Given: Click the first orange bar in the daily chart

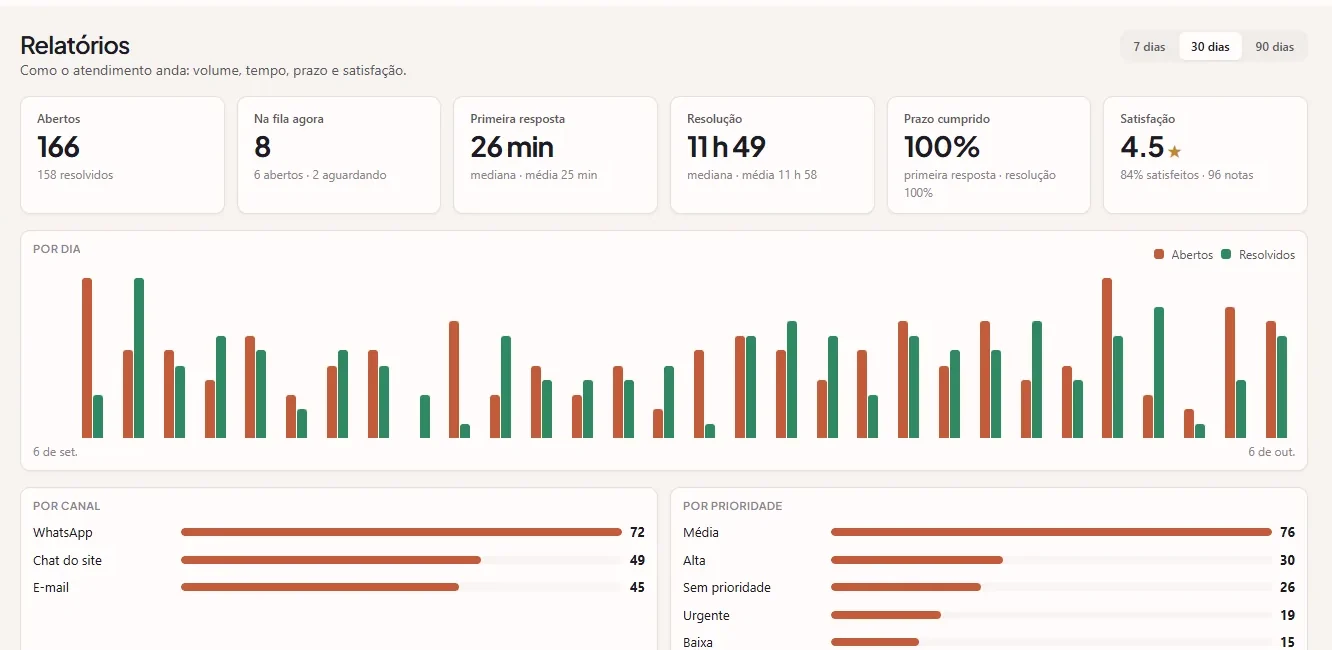Looking at the screenshot, I should [87, 358].
